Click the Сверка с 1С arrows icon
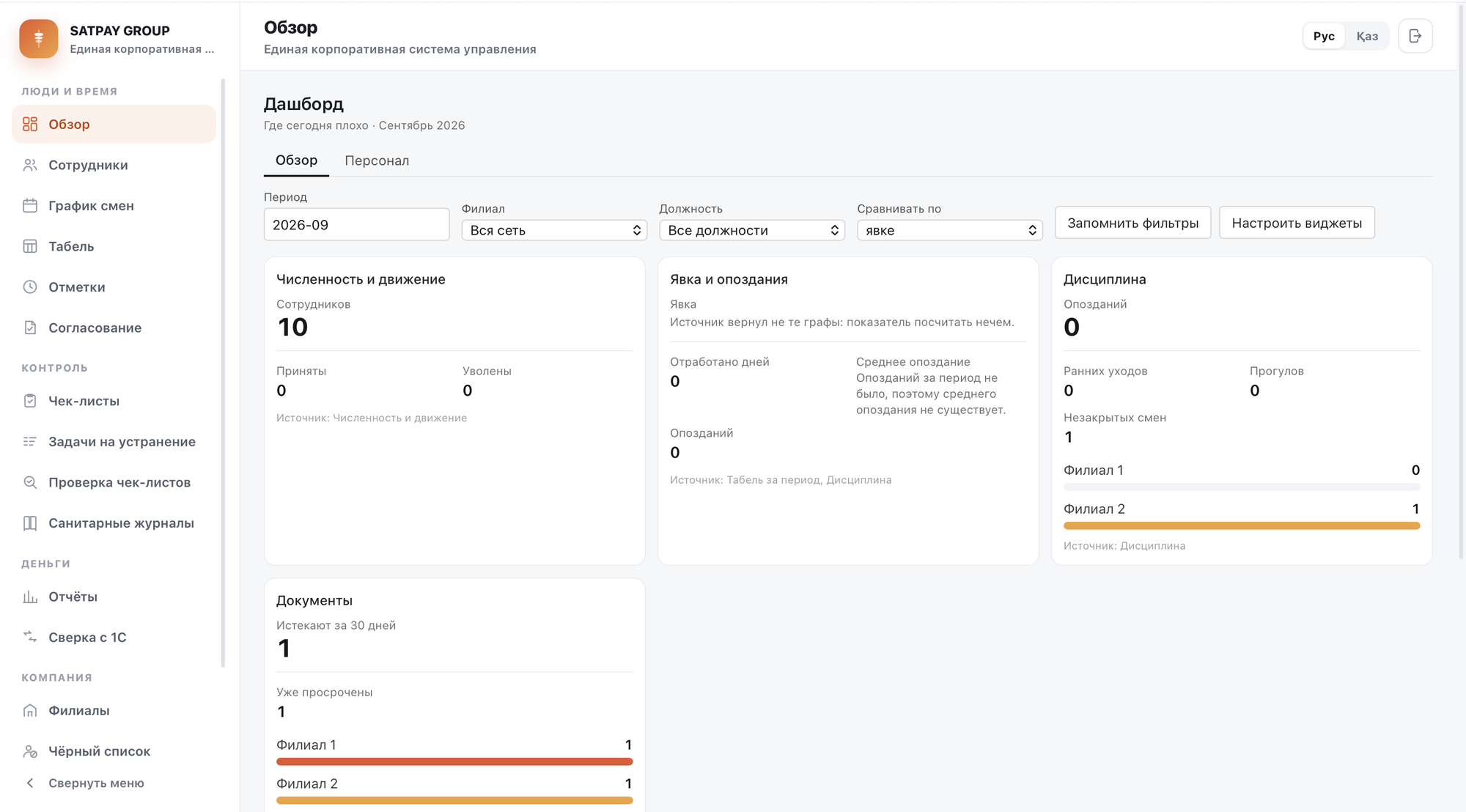Screen dimensions: 1466x812 (30, 638)
